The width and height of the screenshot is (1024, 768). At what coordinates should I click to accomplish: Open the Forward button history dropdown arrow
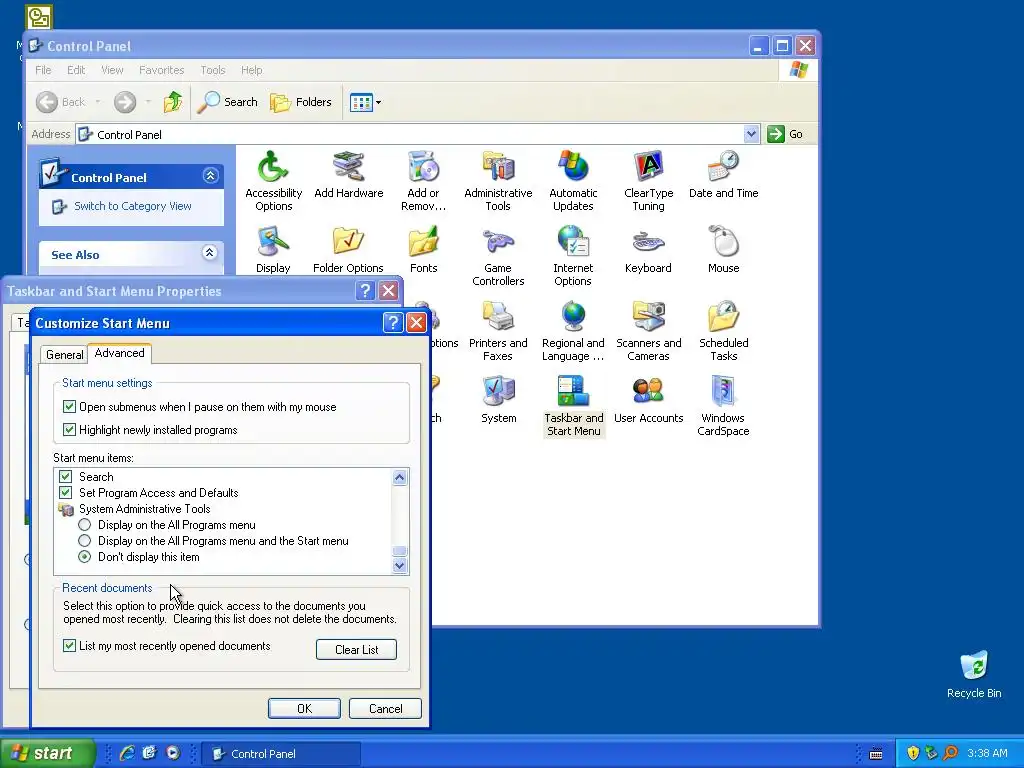click(x=148, y=102)
